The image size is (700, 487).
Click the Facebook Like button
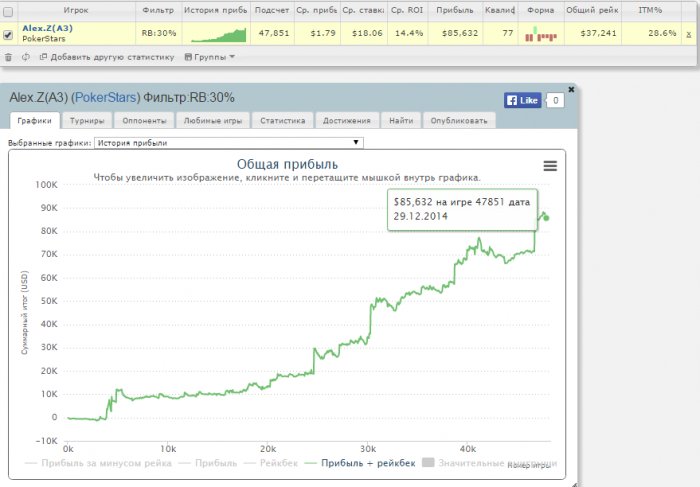pos(523,100)
